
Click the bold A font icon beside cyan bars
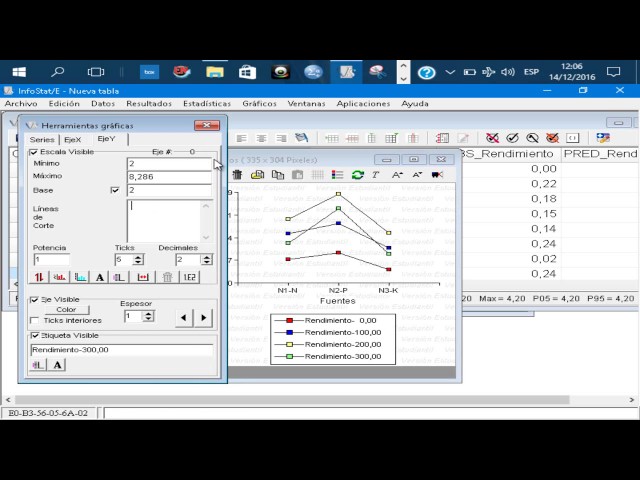(x=100, y=277)
